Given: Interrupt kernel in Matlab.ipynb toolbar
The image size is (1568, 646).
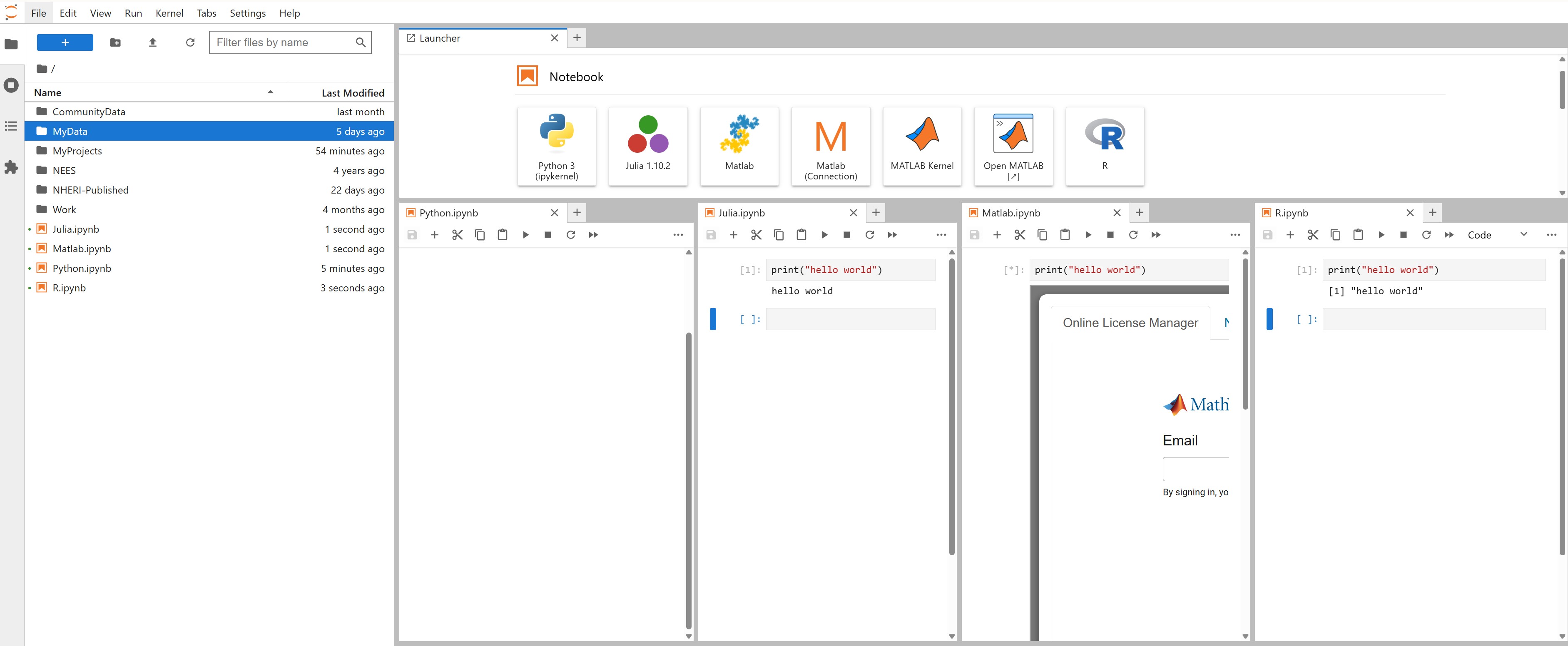Looking at the screenshot, I should 1110,235.
